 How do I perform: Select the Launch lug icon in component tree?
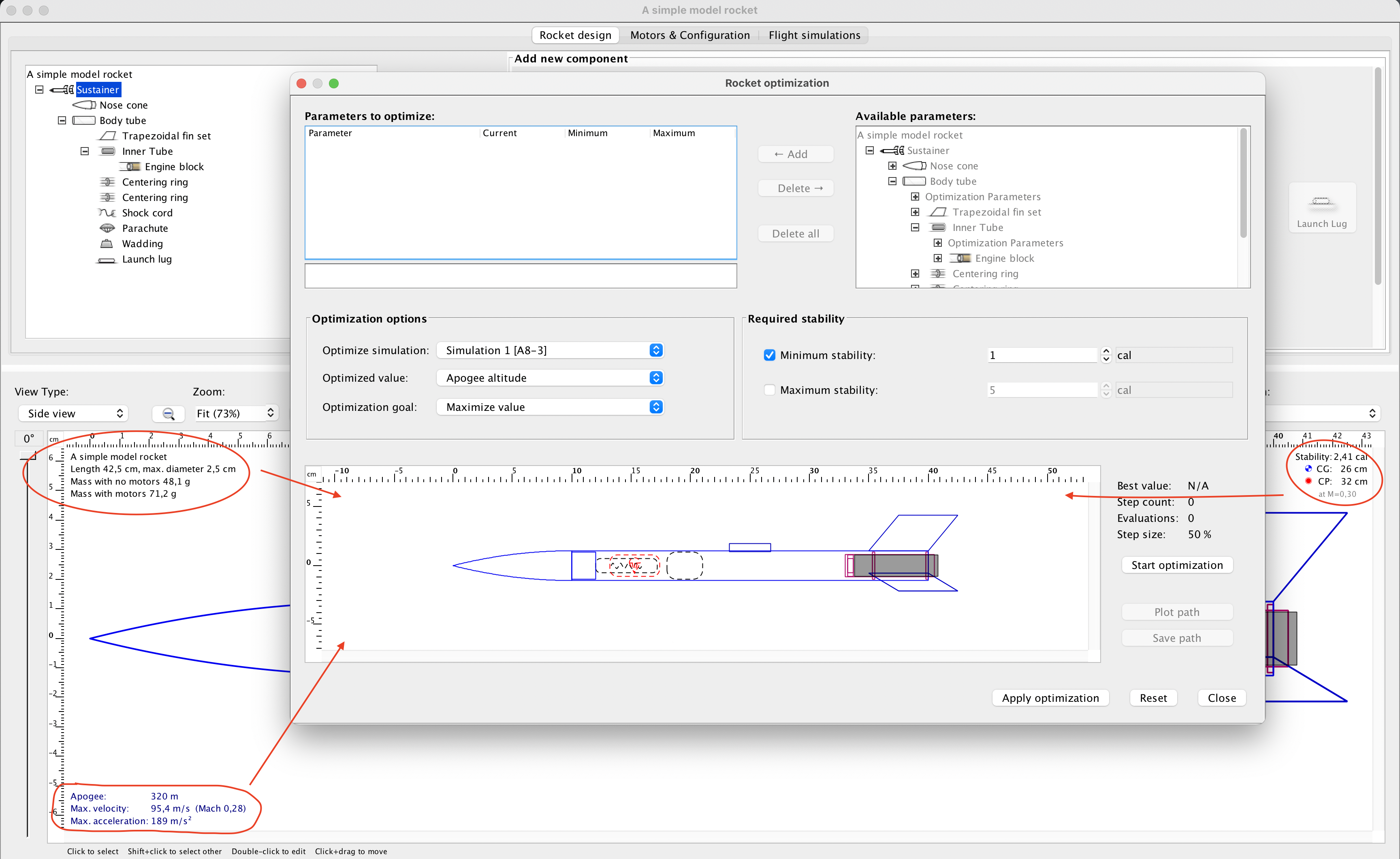(107, 260)
